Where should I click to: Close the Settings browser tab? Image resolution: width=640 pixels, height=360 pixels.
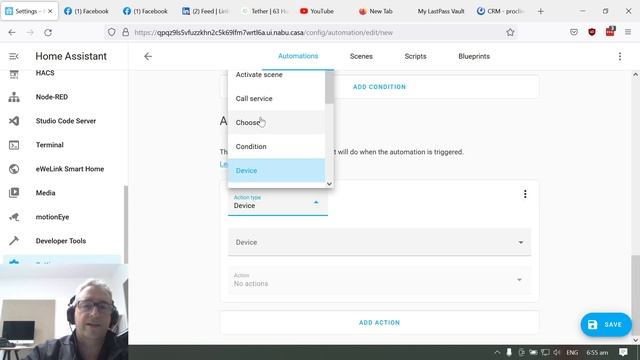pyautogui.click(x=50, y=11)
